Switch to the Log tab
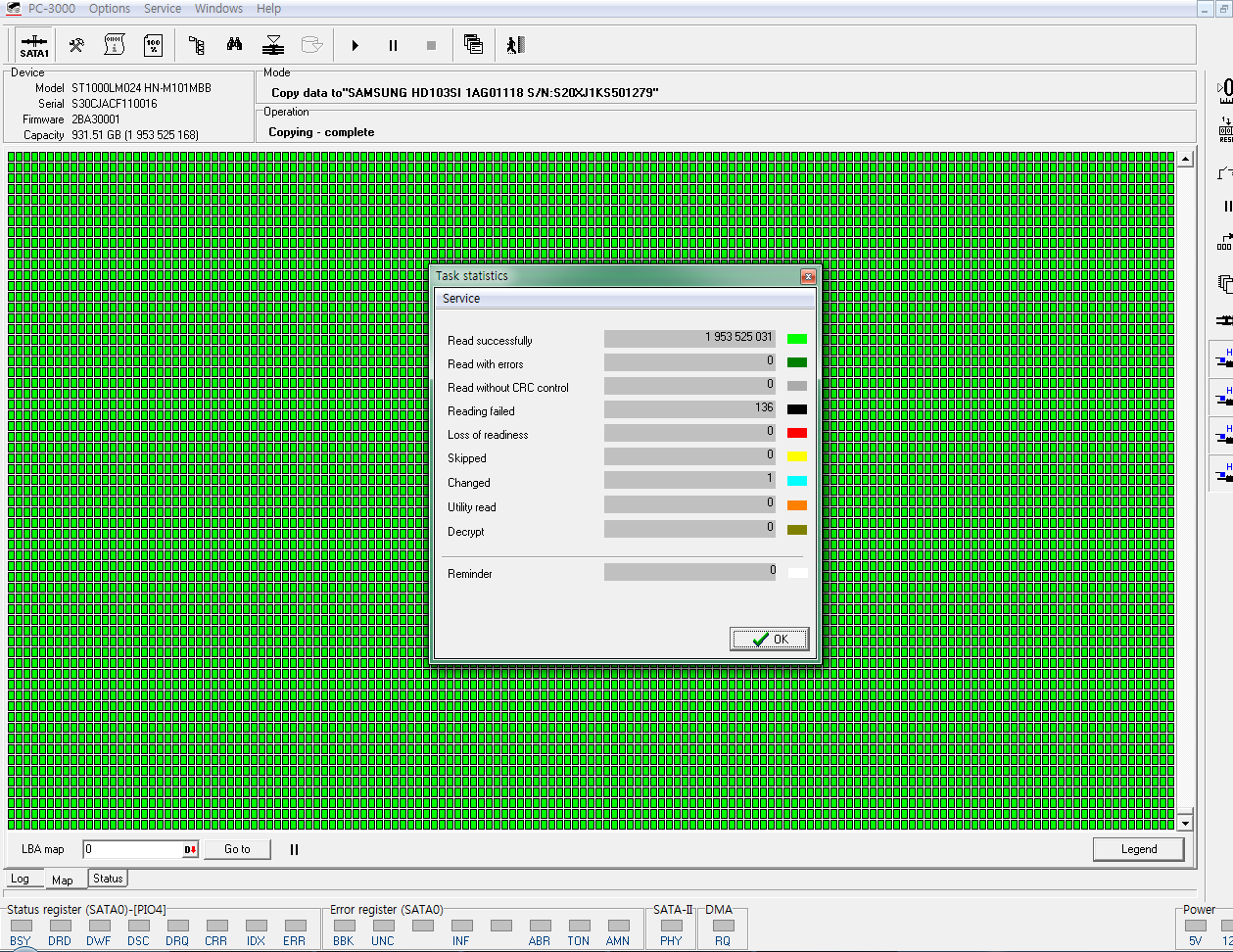 click(x=21, y=880)
